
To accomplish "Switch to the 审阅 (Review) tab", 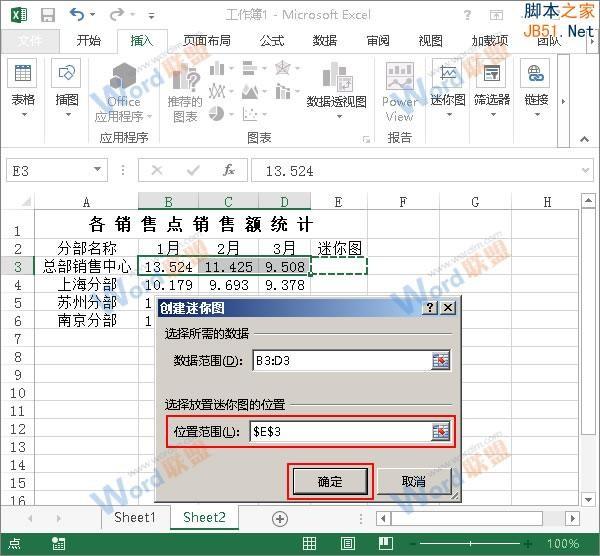I will click(378, 40).
